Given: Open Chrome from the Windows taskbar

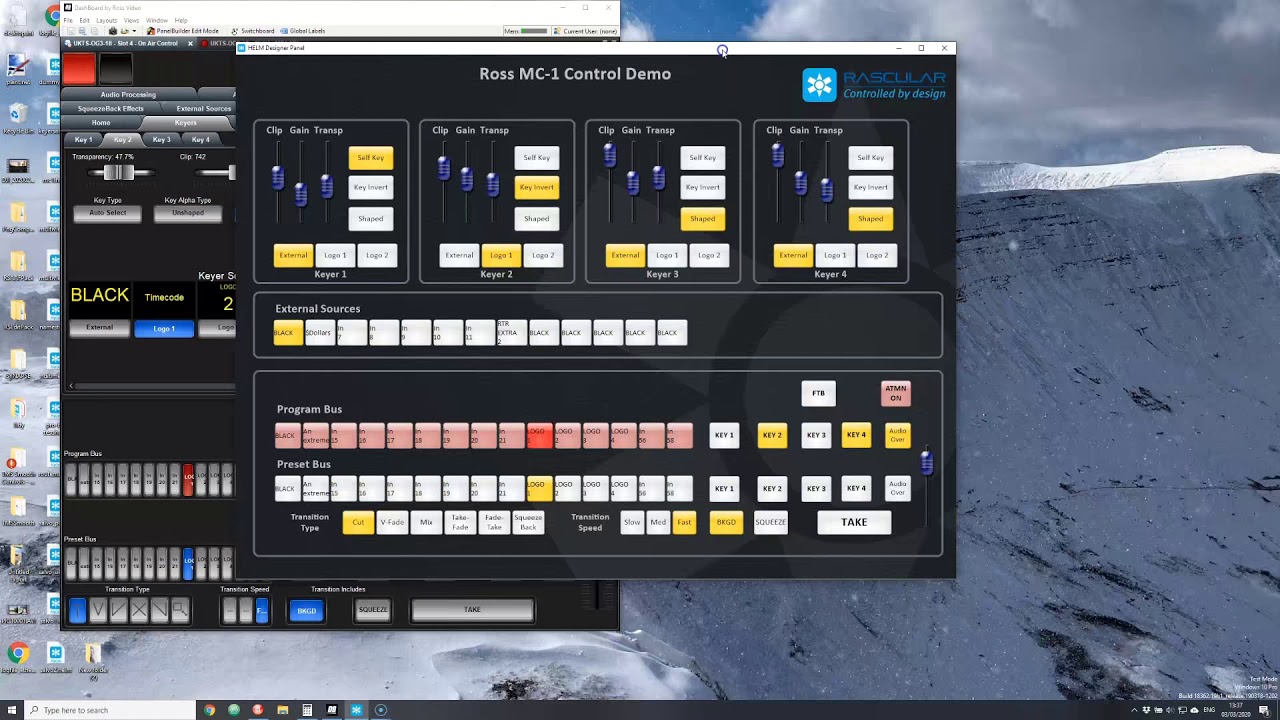Looking at the screenshot, I should point(209,710).
